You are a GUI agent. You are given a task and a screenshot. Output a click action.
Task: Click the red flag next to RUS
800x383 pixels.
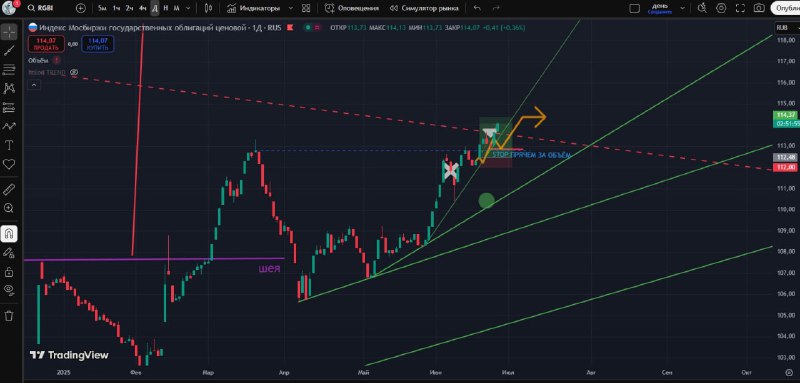(290, 28)
